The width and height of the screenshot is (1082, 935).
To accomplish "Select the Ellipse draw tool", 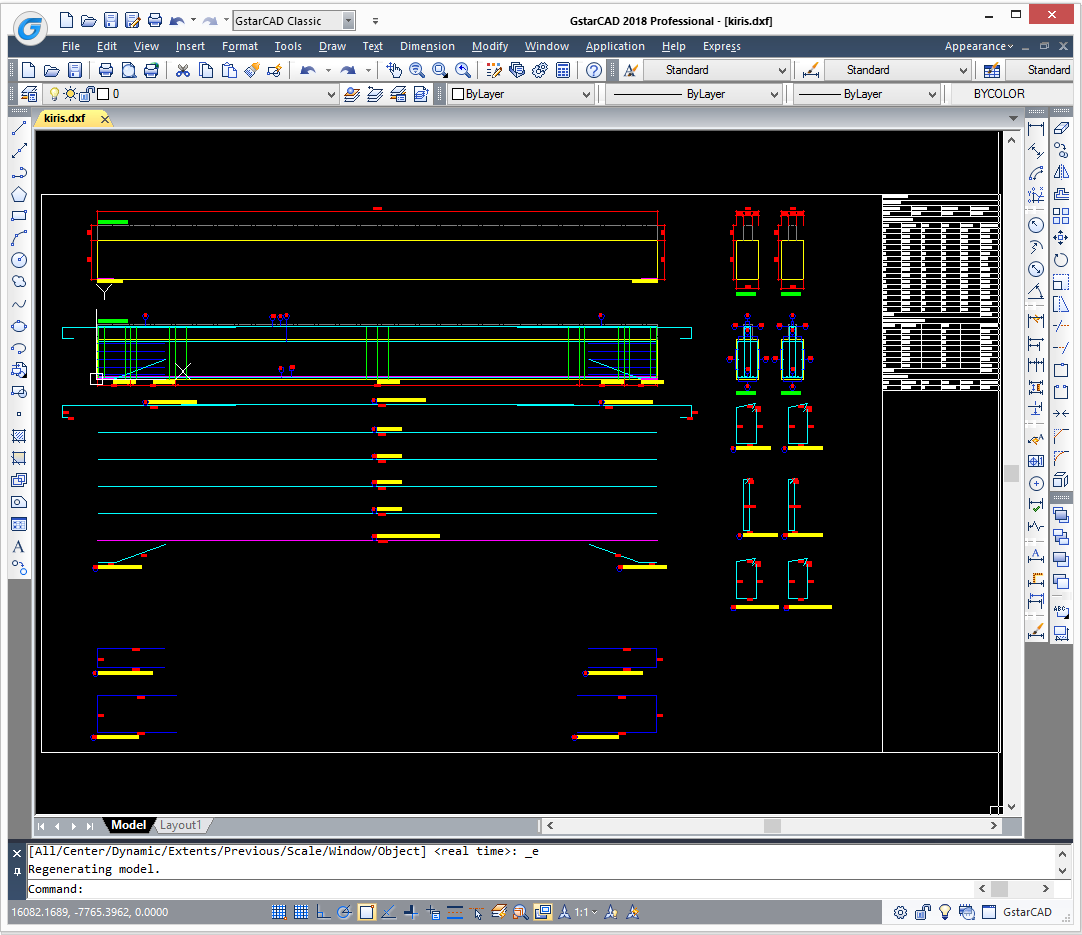I will tap(19, 326).
